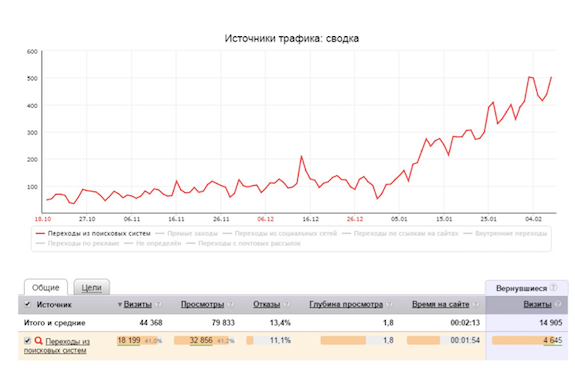575x371 pixels.
Task: Open help icon beside Вернувшиеся Визиты column
Action: [558, 304]
